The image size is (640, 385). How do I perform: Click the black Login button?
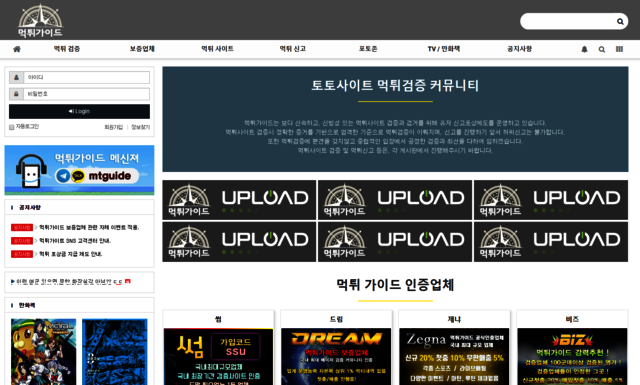point(79,111)
